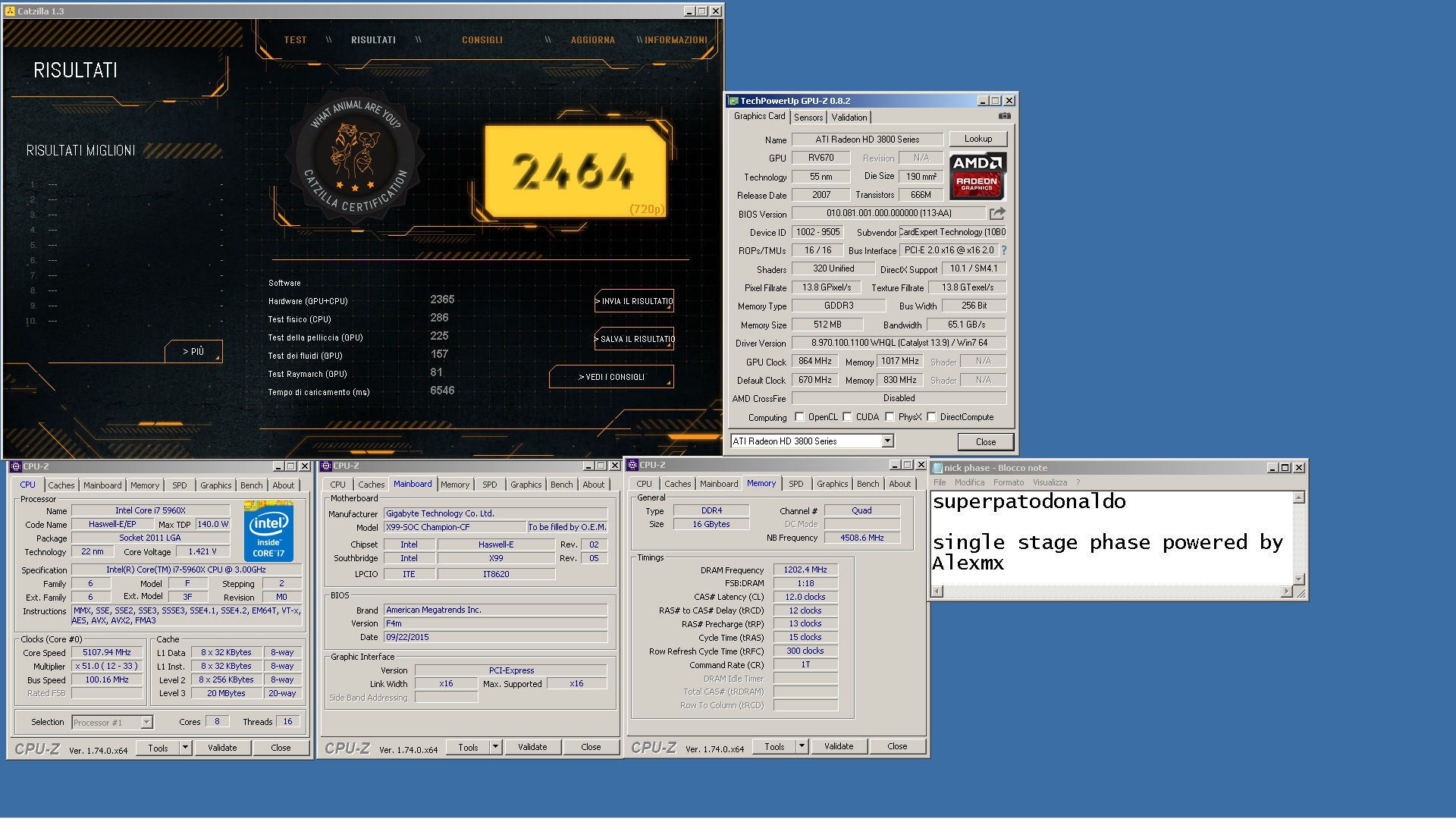Open the CONSIGLI tab in Catzilla
Screen dimensions: 1456x819
pyautogui.click(x=482, y=40)
